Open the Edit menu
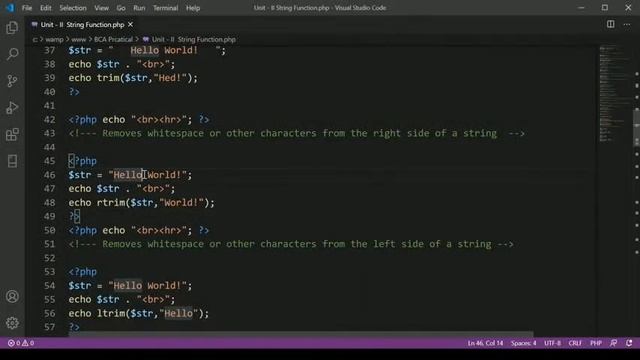The height and width of the screenshot is (360, 640). [x=46, y=8]
